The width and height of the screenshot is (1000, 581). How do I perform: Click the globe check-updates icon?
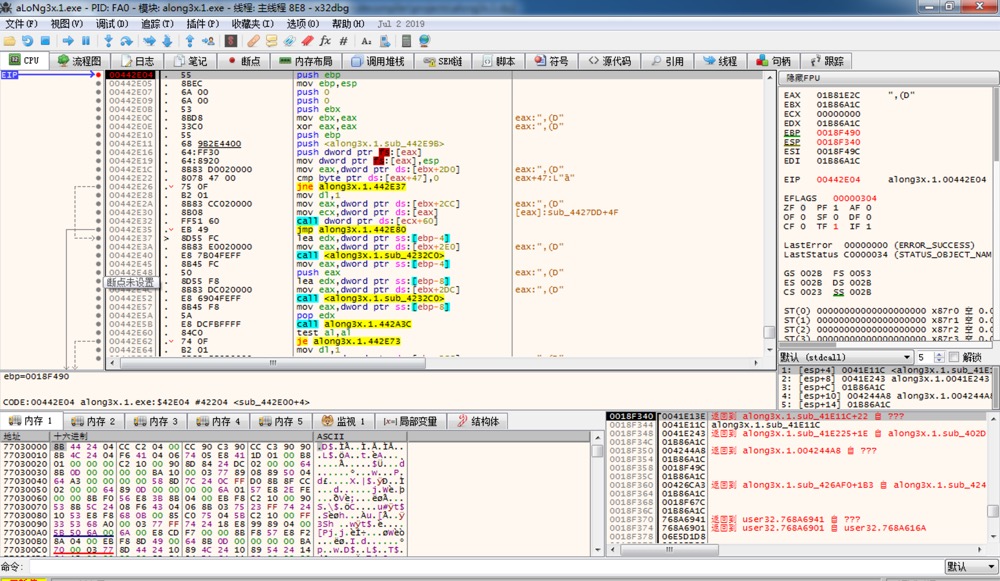(x=425, y=41)
